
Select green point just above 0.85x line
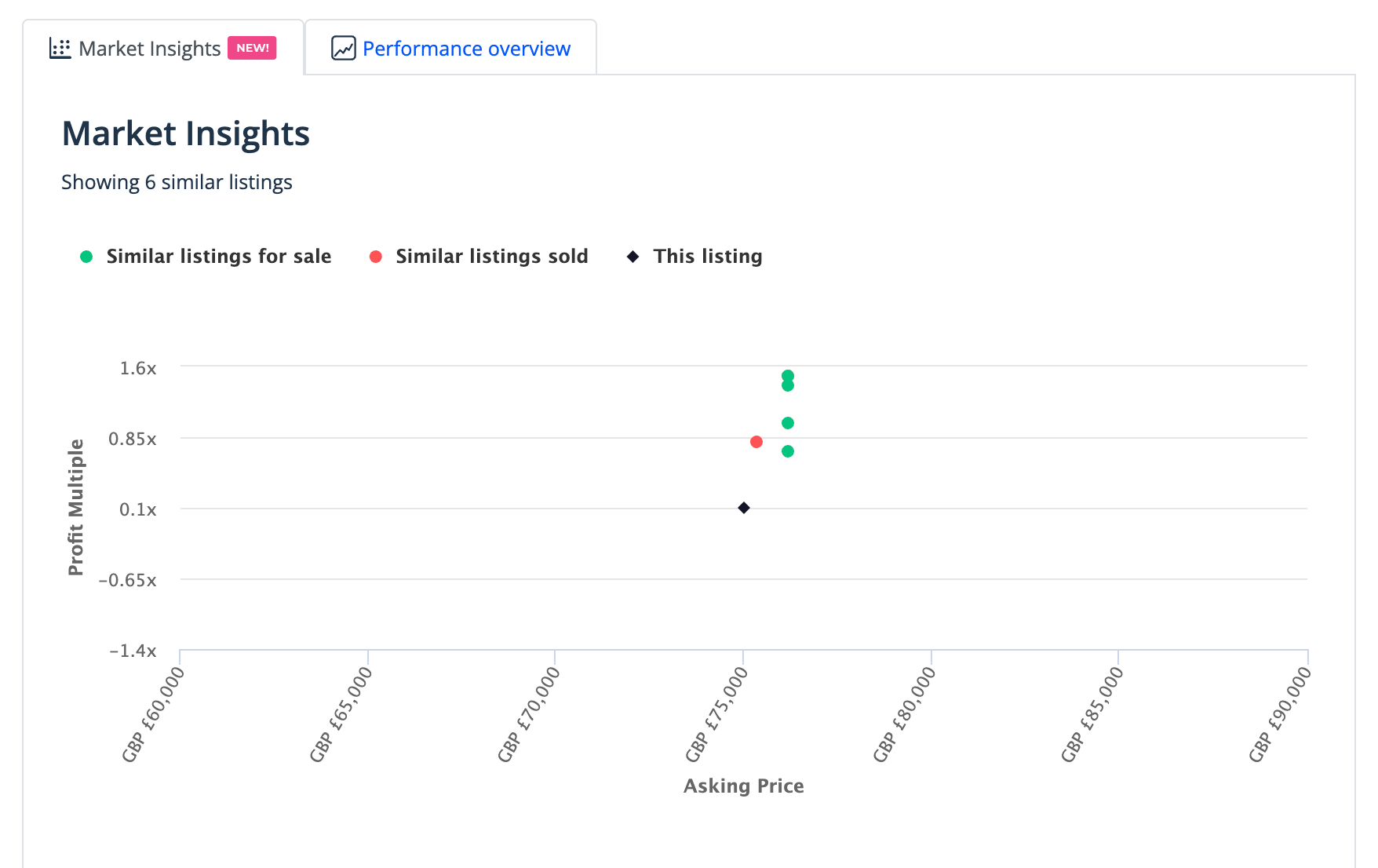click(788, 423)
